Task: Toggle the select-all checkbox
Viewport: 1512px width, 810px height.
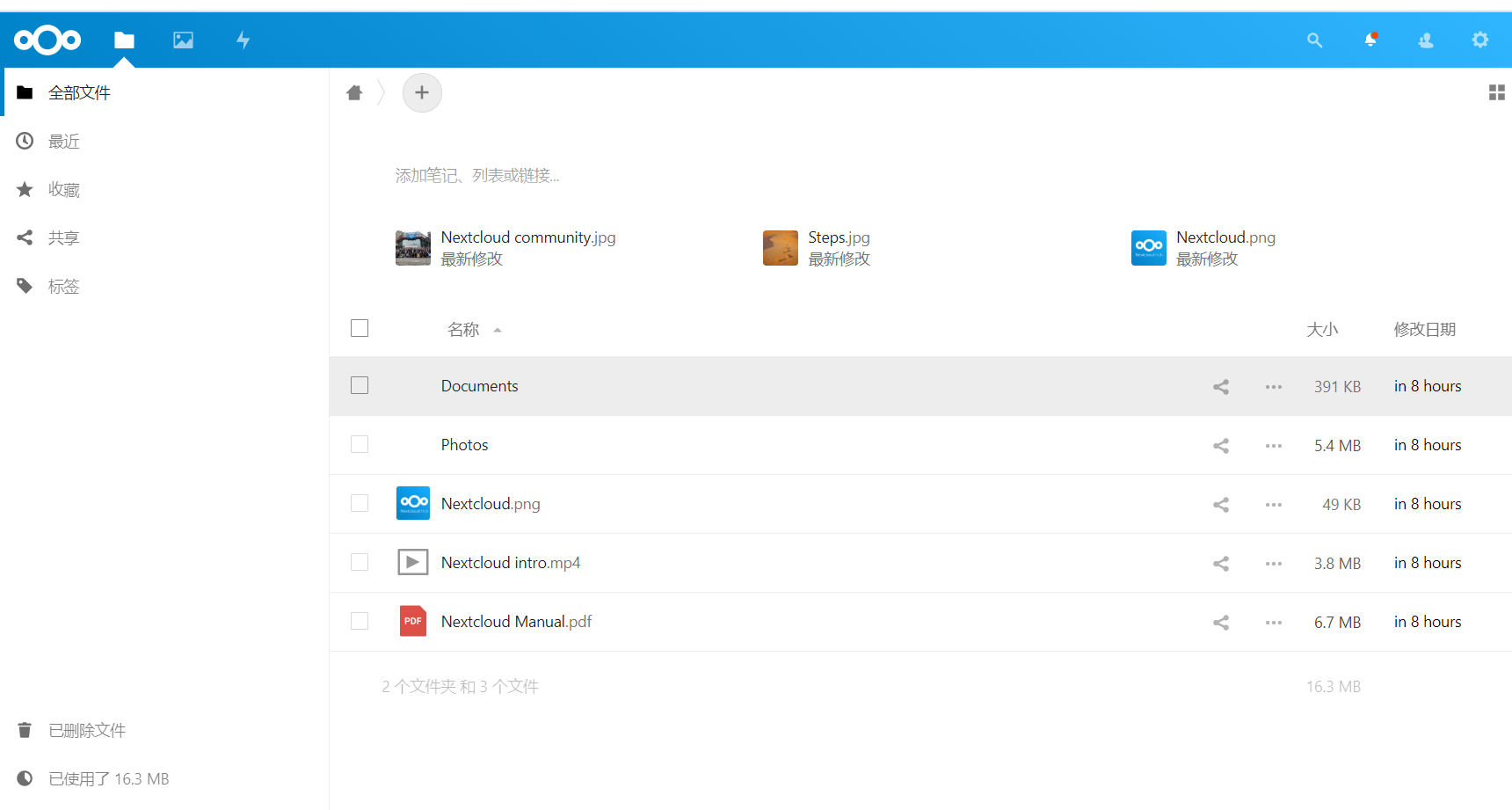Action: point(360,328)
